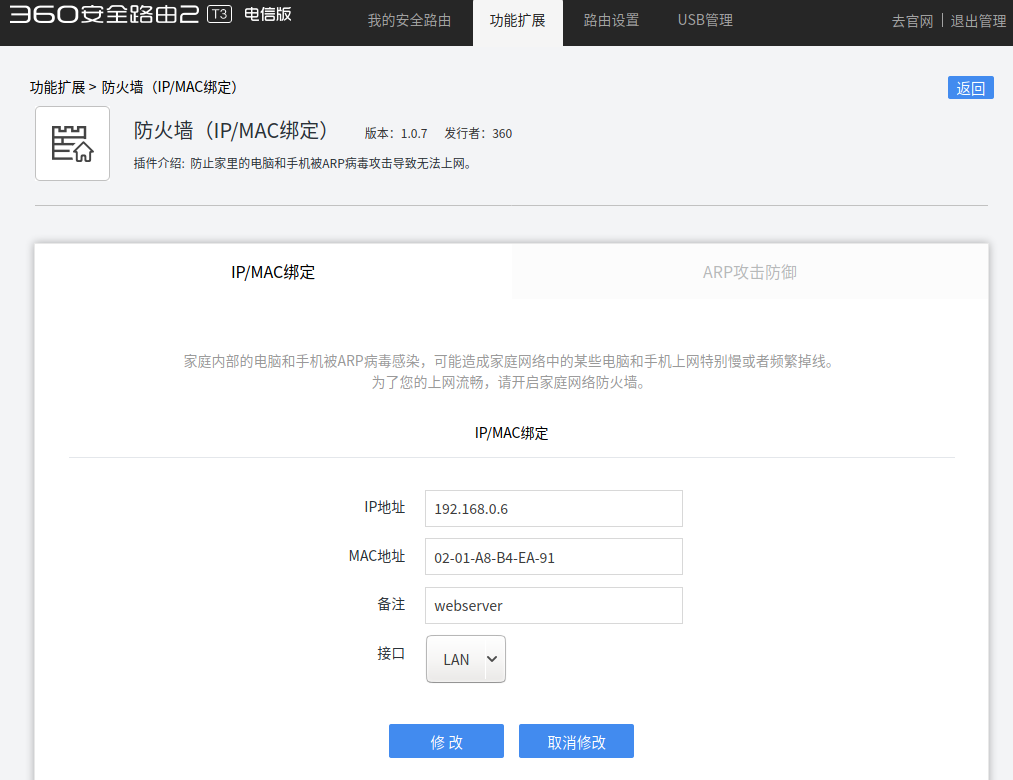Edit the 备注 field containing webserver
1013x780 pixels.
(553, 605)
